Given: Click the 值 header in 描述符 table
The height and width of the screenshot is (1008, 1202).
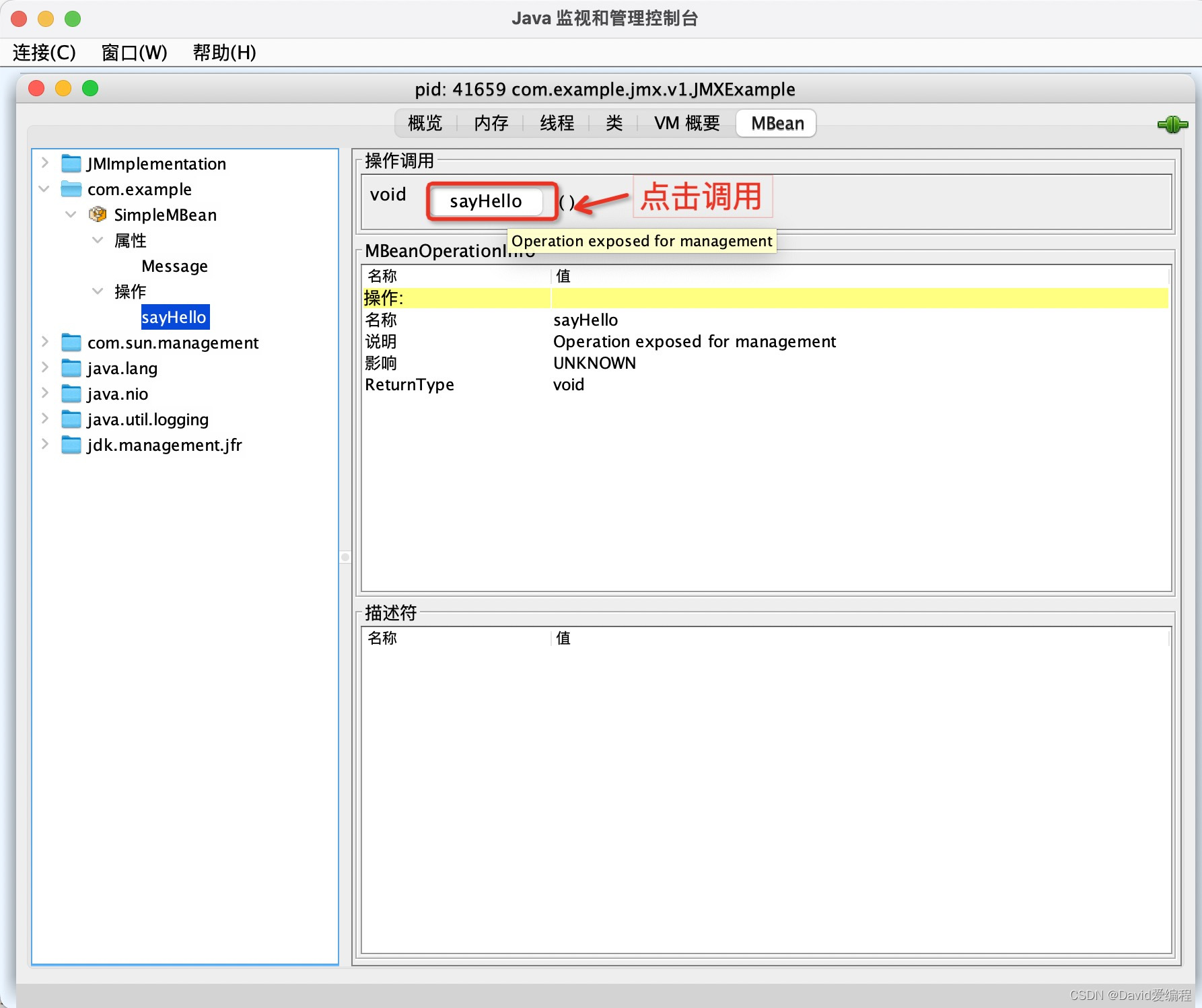Looking at the screenshot, I should tap(860, 638).
